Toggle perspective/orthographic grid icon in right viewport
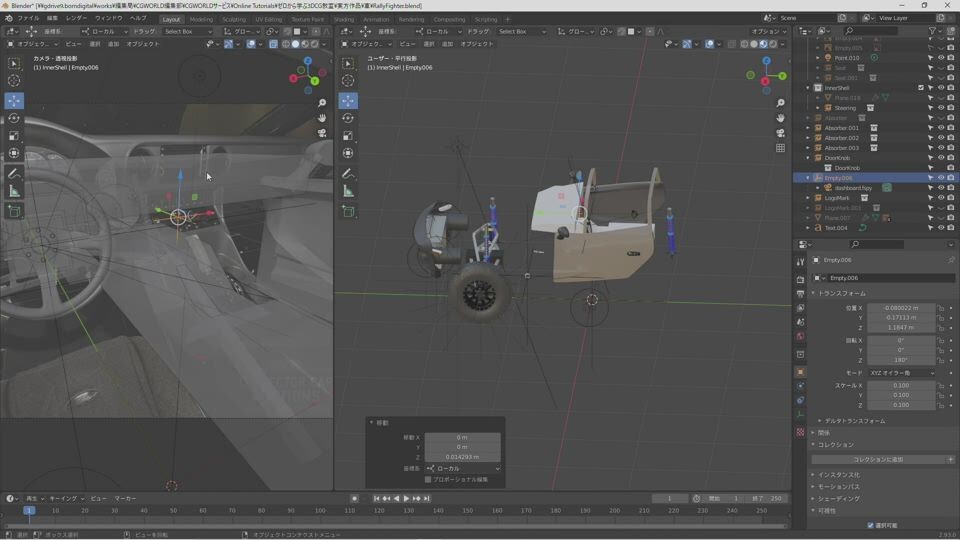Screen dimensions: 960x540 (x=780, y=148)
